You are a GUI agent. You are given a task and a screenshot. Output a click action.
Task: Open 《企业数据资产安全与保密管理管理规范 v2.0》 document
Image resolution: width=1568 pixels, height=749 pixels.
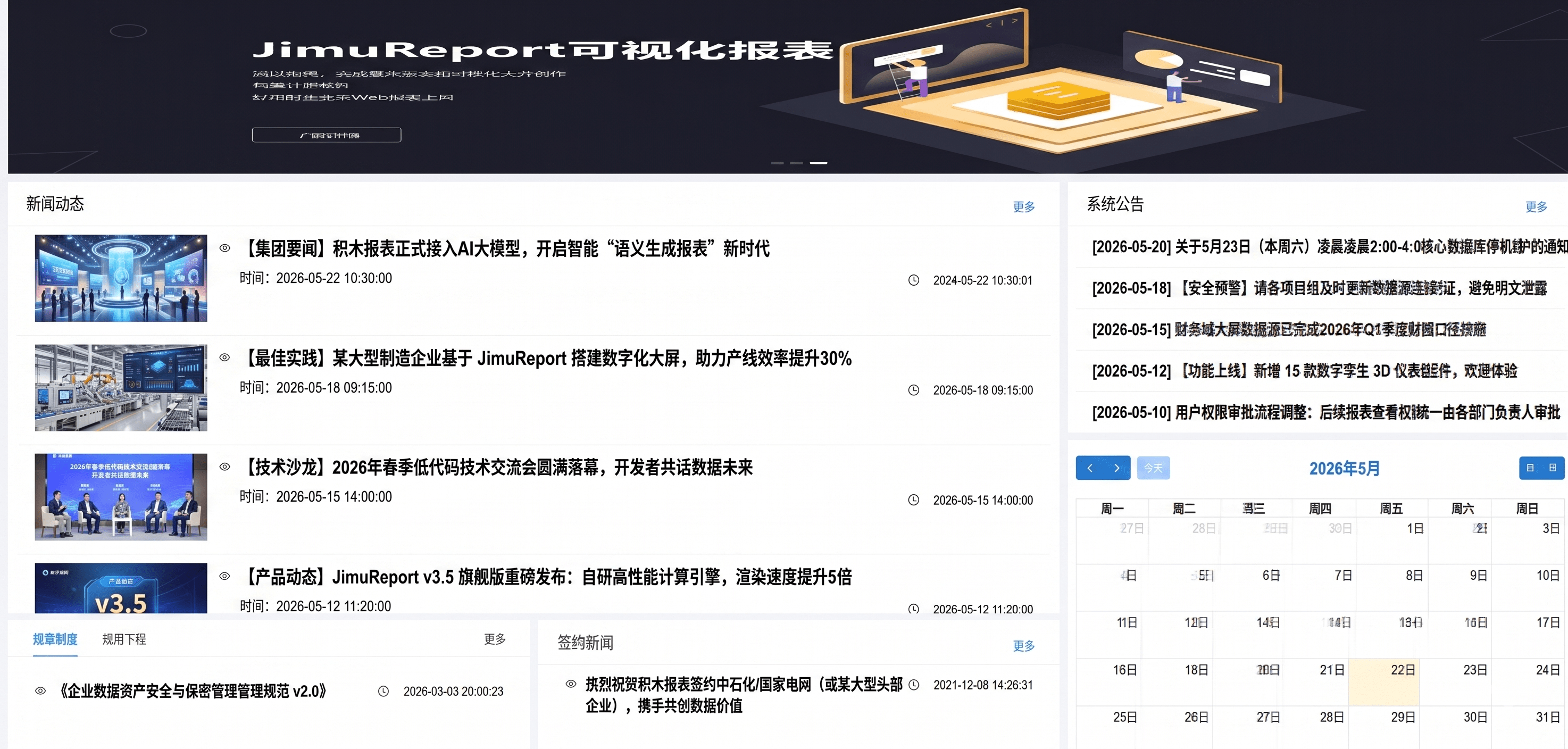(193, 691)
